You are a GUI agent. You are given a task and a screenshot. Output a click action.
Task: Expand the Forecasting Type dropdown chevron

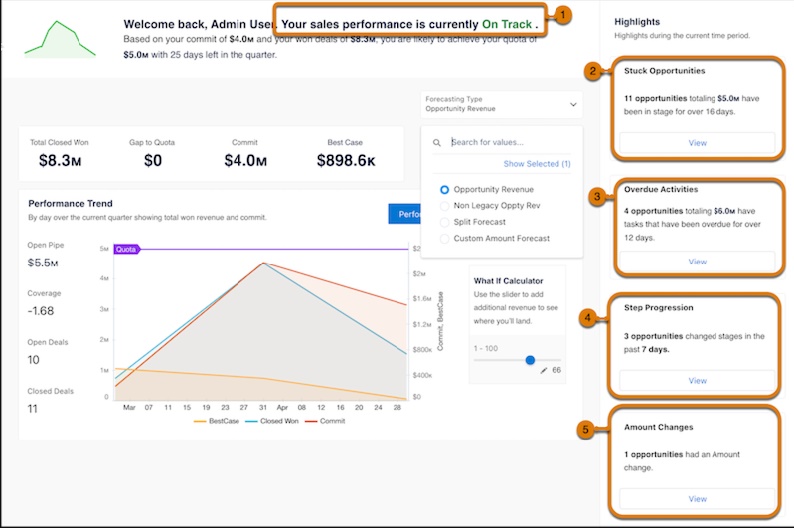(573, 104)
